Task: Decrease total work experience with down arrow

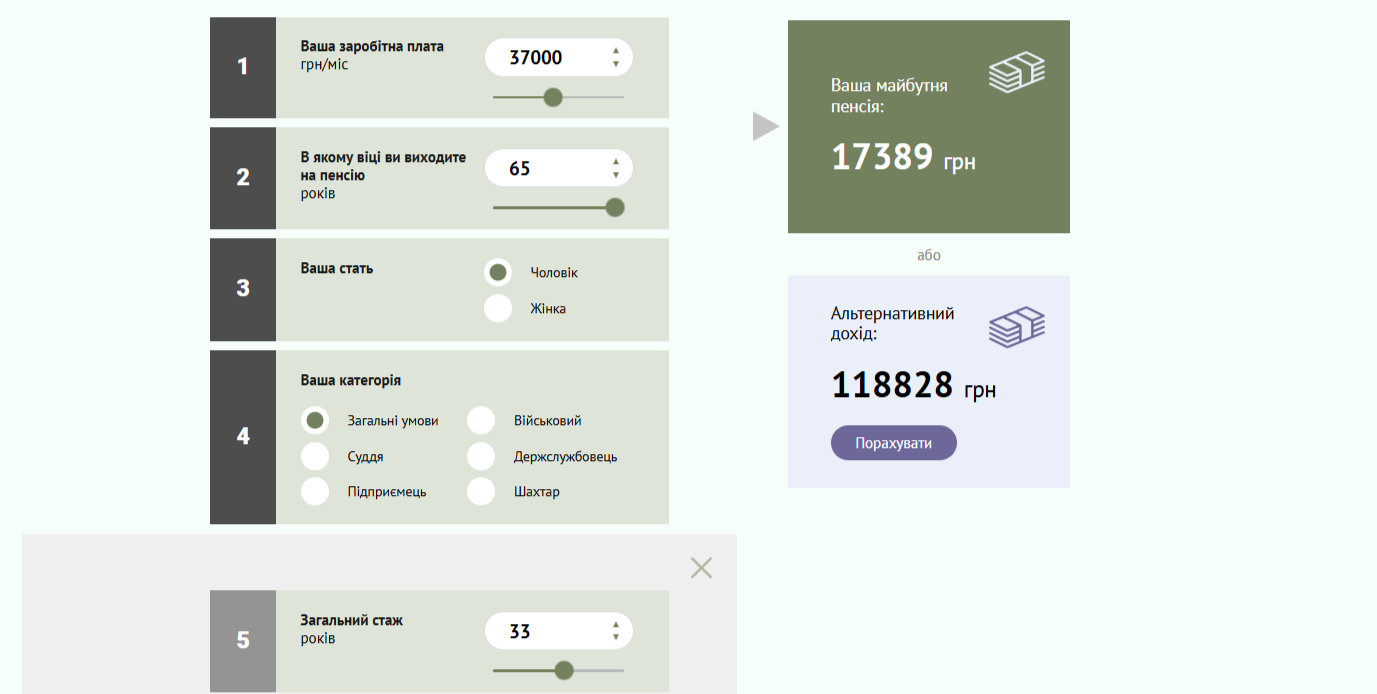Action: pyautogui.click(x=616, y=638)
